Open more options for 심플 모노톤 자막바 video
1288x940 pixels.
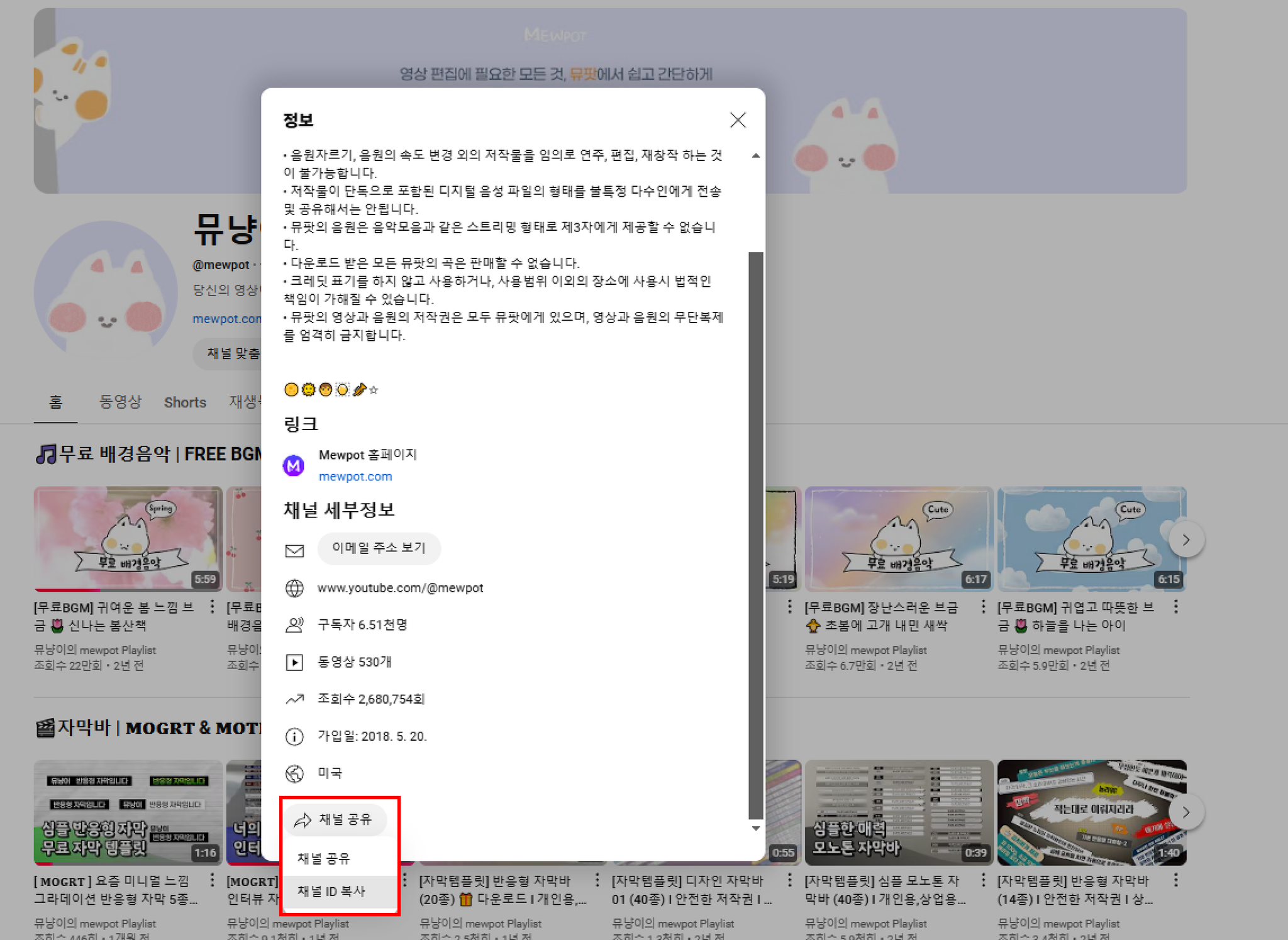tap(983, 880)
